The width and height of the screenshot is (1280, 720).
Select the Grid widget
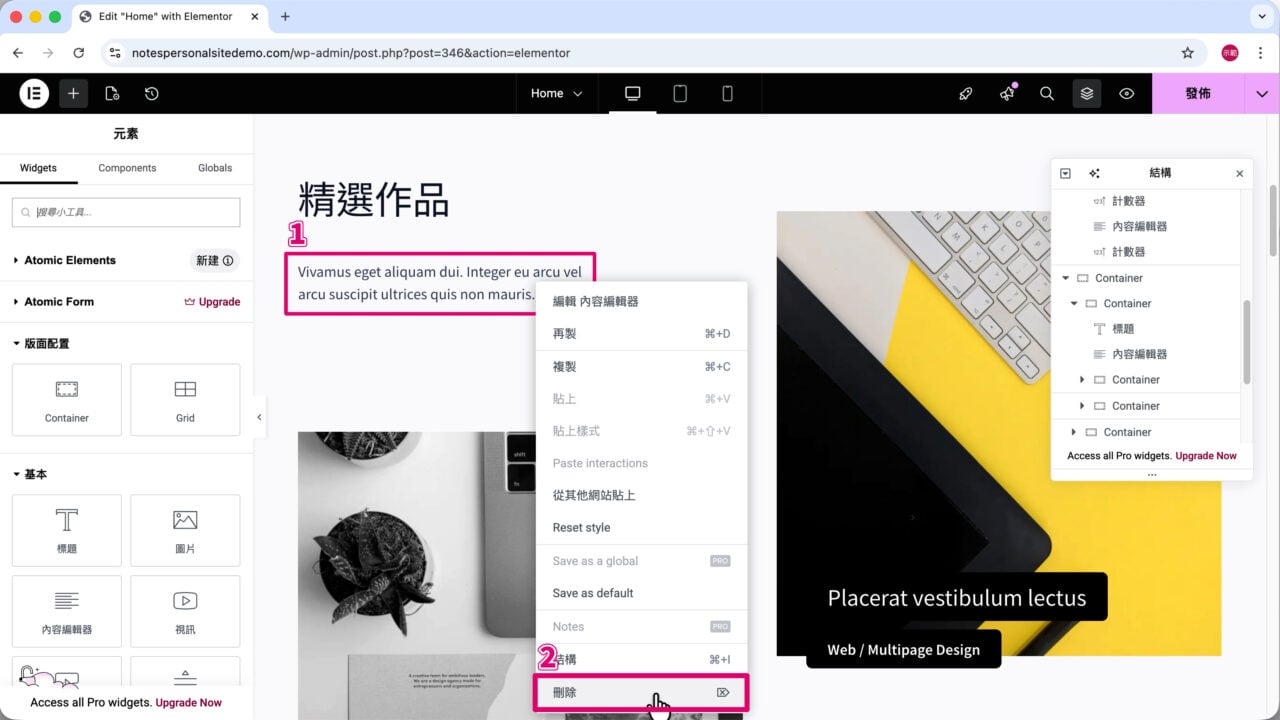click(x=185, y=400)
